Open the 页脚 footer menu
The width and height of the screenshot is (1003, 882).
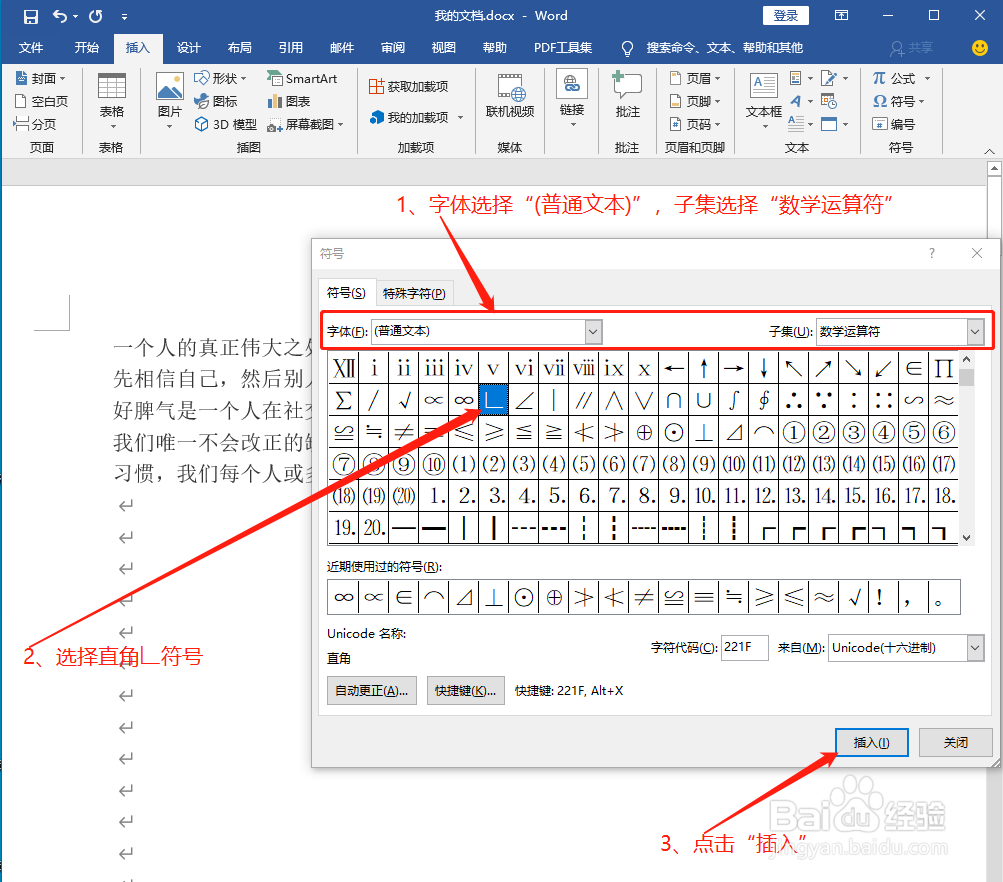[695, 101]
